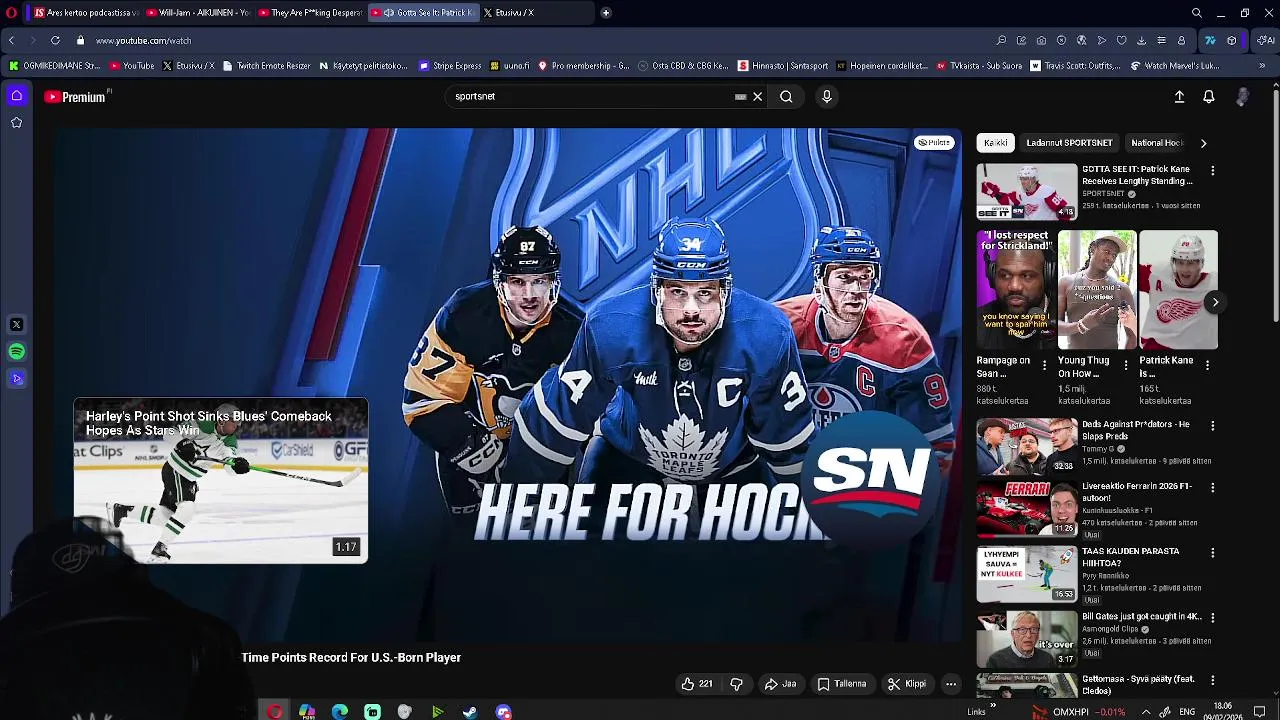This screenshot has height=720, width=1280.
Task: Switch to the Aves kertoo podcastissa tab
Action: pyautogui.click(x=85, y=13)
